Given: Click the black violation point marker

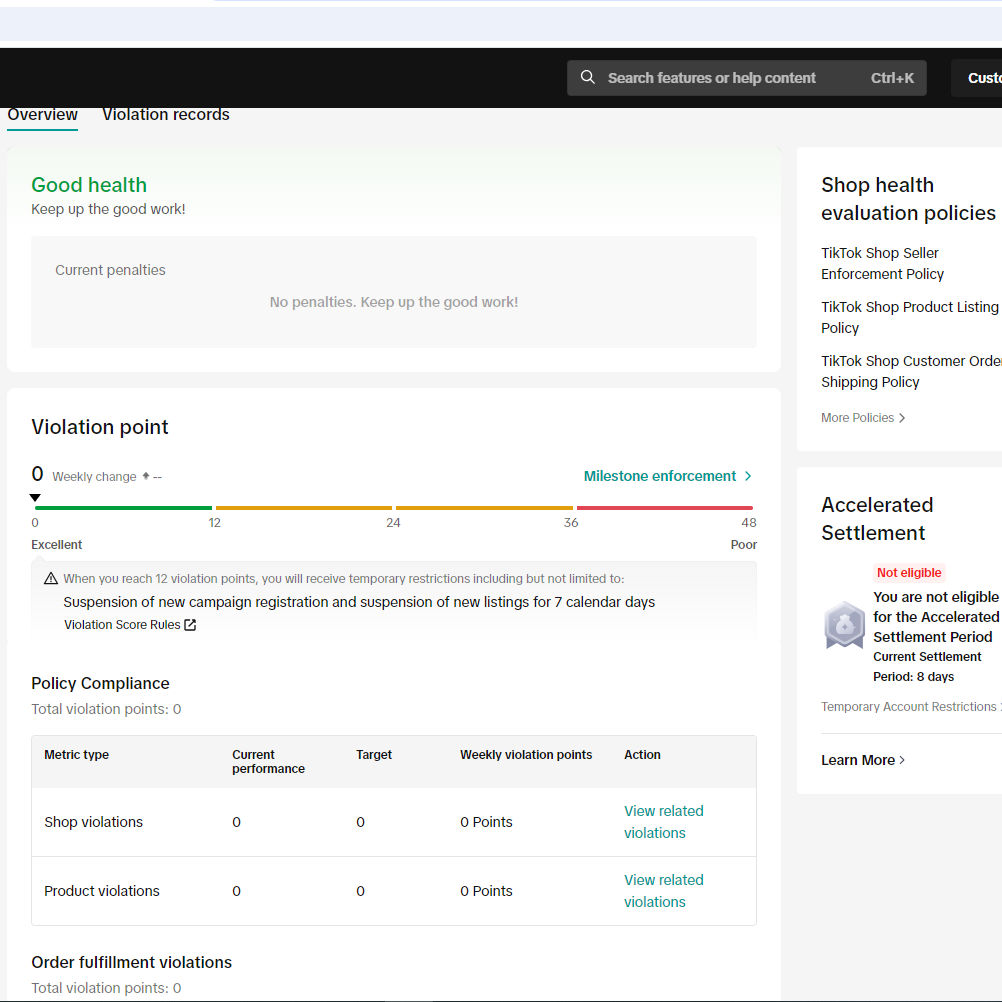Looking at the screenshot, I should coord(35,498).
